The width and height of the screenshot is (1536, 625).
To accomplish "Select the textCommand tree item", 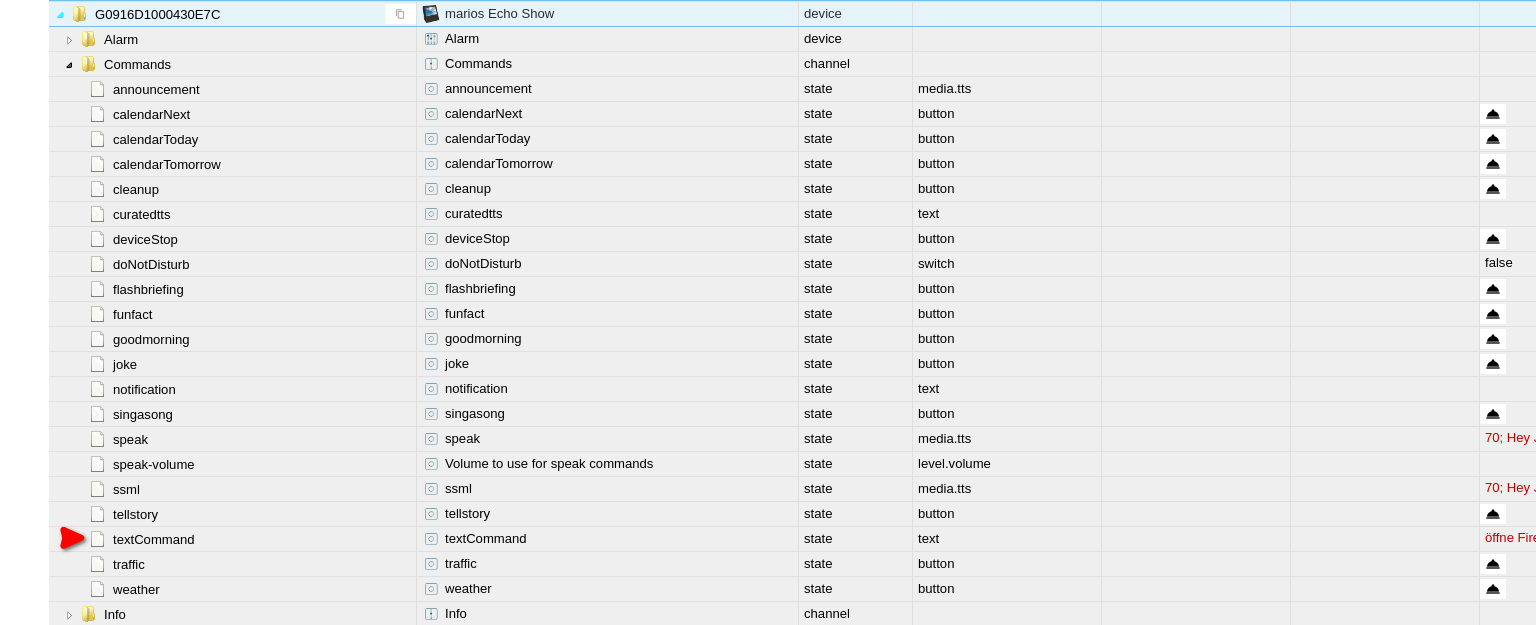I will (153, 539).
